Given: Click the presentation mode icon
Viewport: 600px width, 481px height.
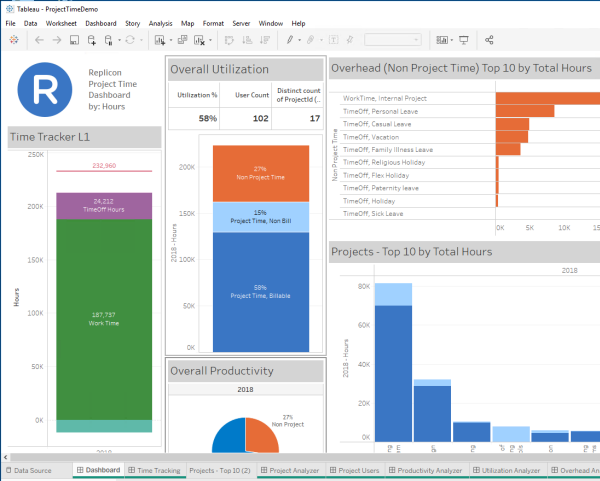Looking at the screenshot, I should [463, 40].
